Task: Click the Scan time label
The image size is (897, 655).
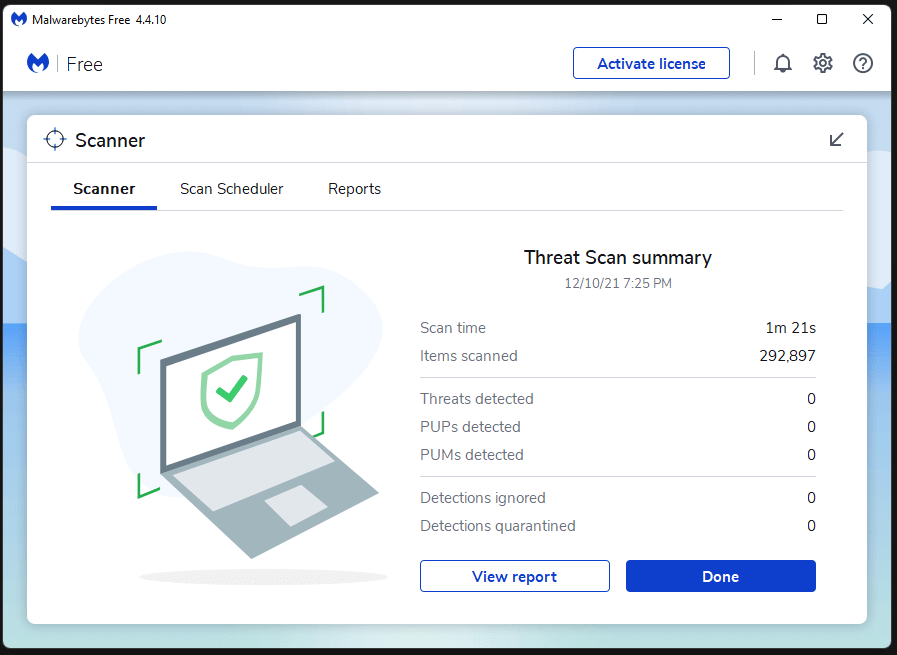Action: pos(453,328)
